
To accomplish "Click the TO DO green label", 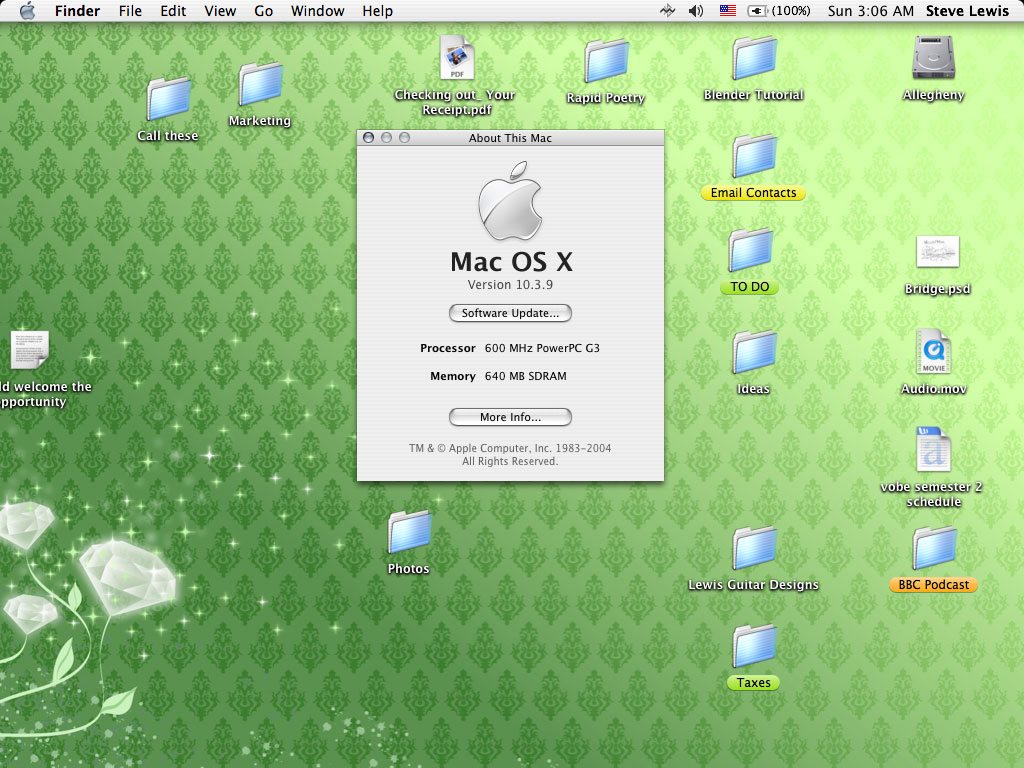I will 750,287.
